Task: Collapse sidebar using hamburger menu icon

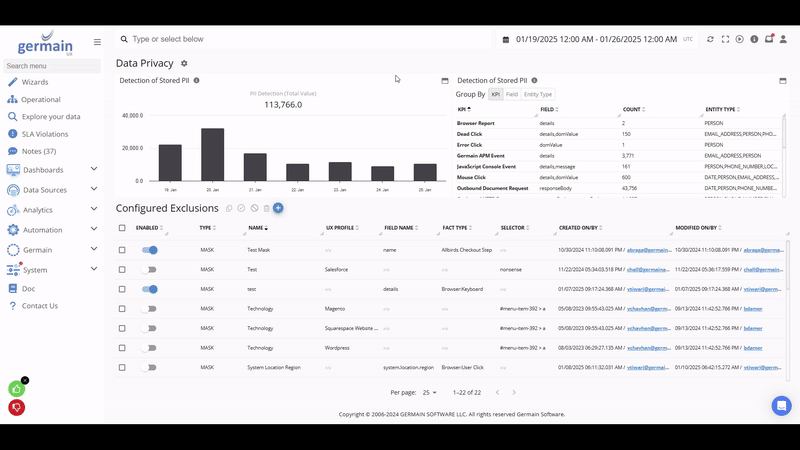Action: tap(97, 42)
